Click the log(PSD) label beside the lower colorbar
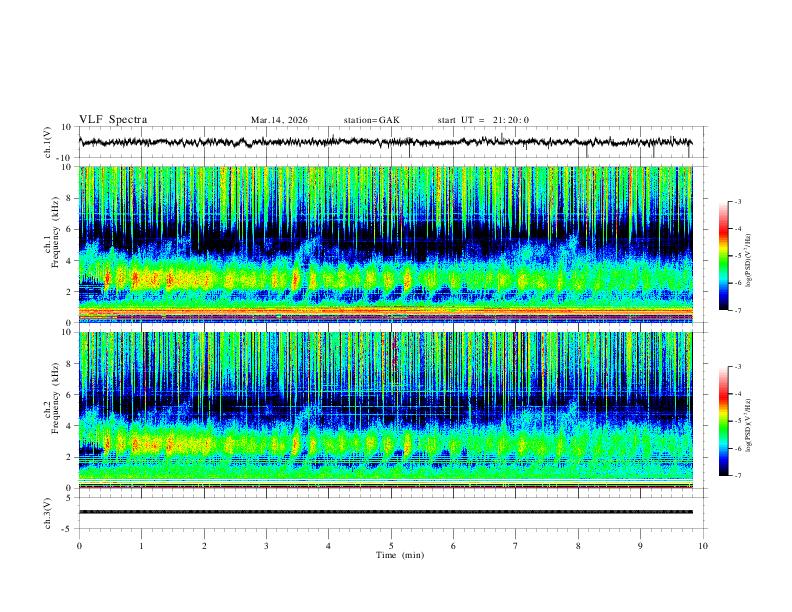Screen dimensions: 792x612 749,425
